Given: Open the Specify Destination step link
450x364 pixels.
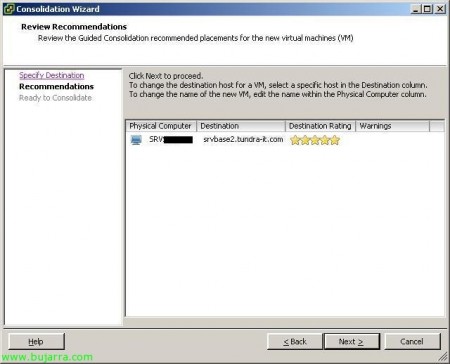Looking at the screenshot, I should coord(52,75).
